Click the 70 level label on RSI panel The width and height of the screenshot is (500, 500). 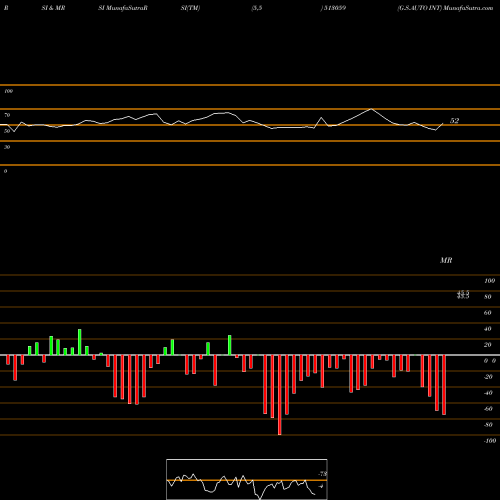[7, 115]
